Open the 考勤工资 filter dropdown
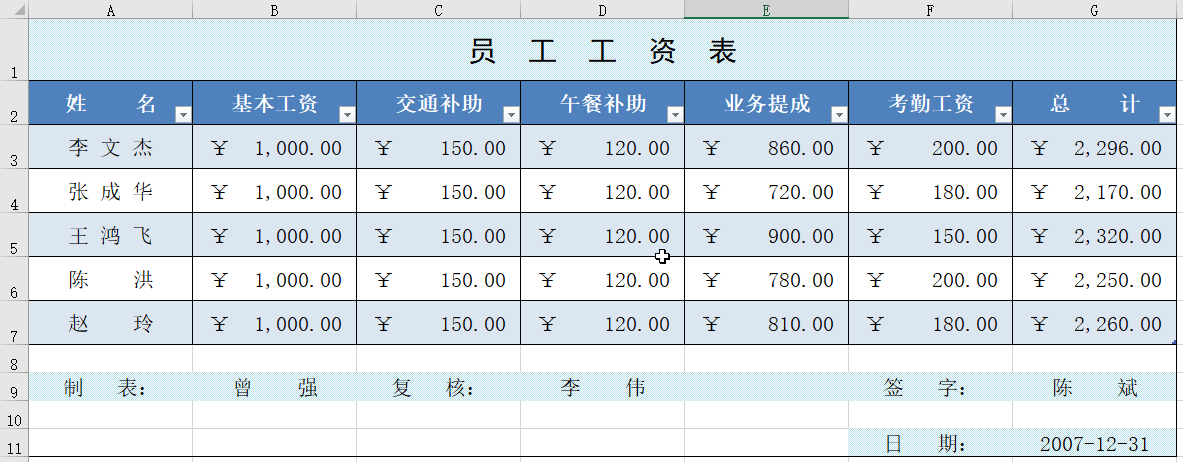This screenshot has width=1183, height=462. coord(1003,115)
